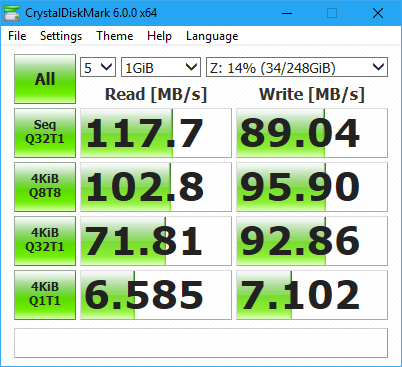Click the CrystalDiskMark title bar icon
This screenshot has height=367, width=402.
tap(12, 13)
